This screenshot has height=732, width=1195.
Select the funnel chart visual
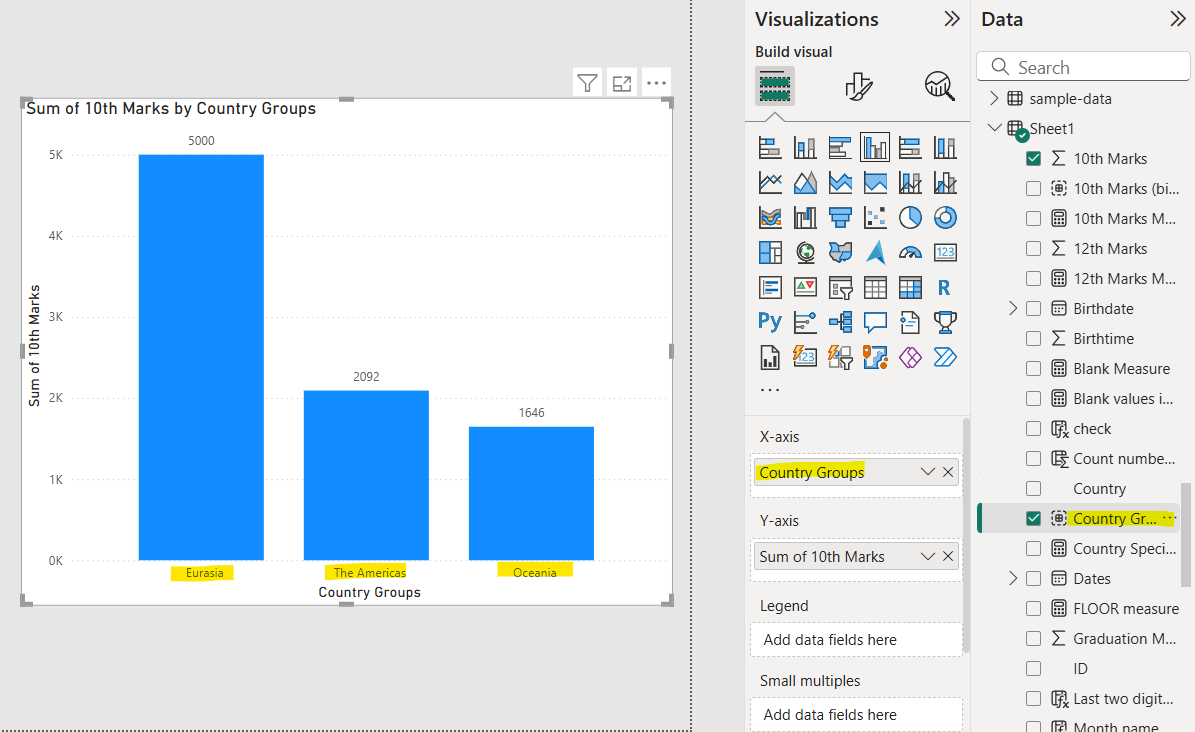[840, 217]
